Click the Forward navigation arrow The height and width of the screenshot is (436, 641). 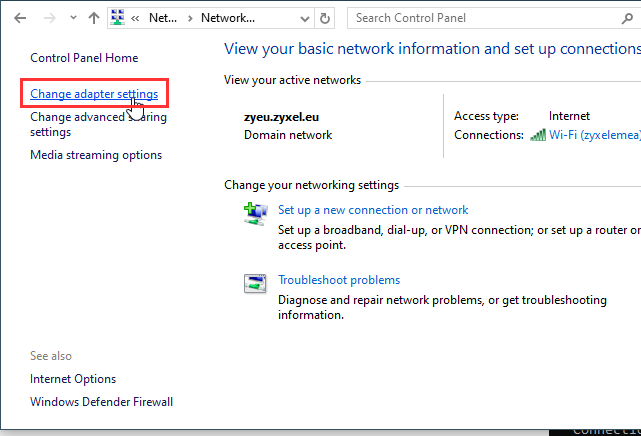pyautogui.click(x=48, y=18)
